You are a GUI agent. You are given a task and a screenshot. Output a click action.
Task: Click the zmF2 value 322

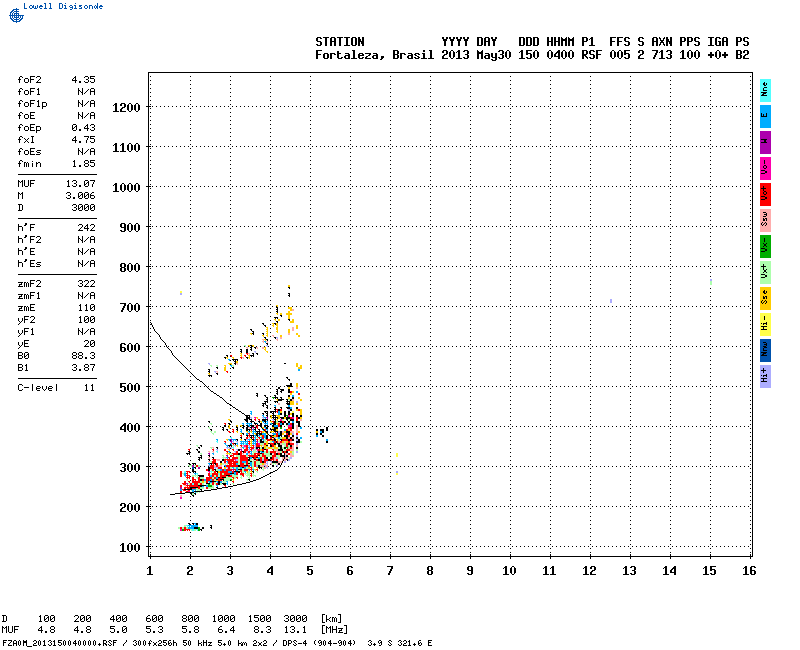(x=87, y=284)
